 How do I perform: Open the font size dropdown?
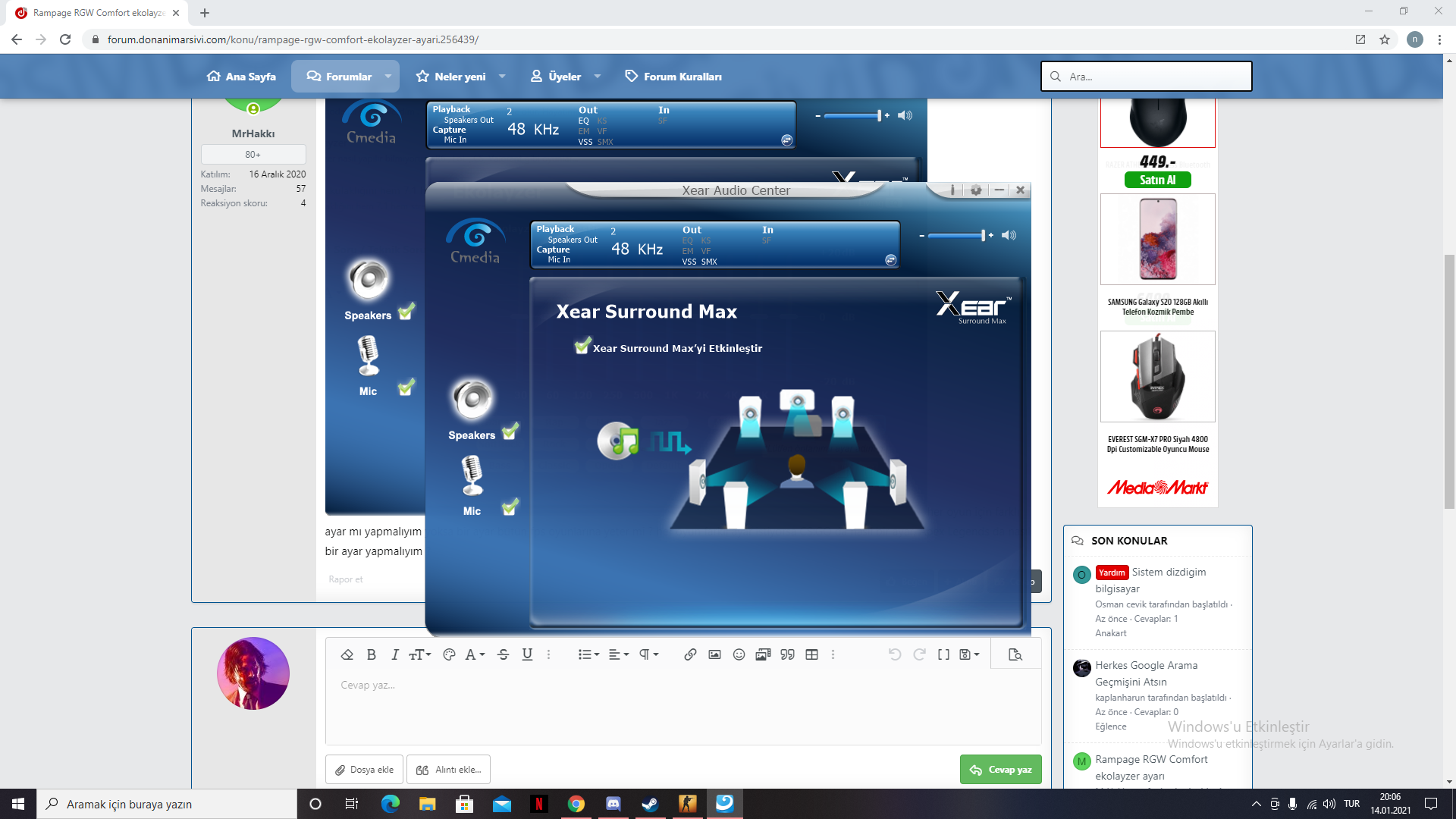coord(420,654)
